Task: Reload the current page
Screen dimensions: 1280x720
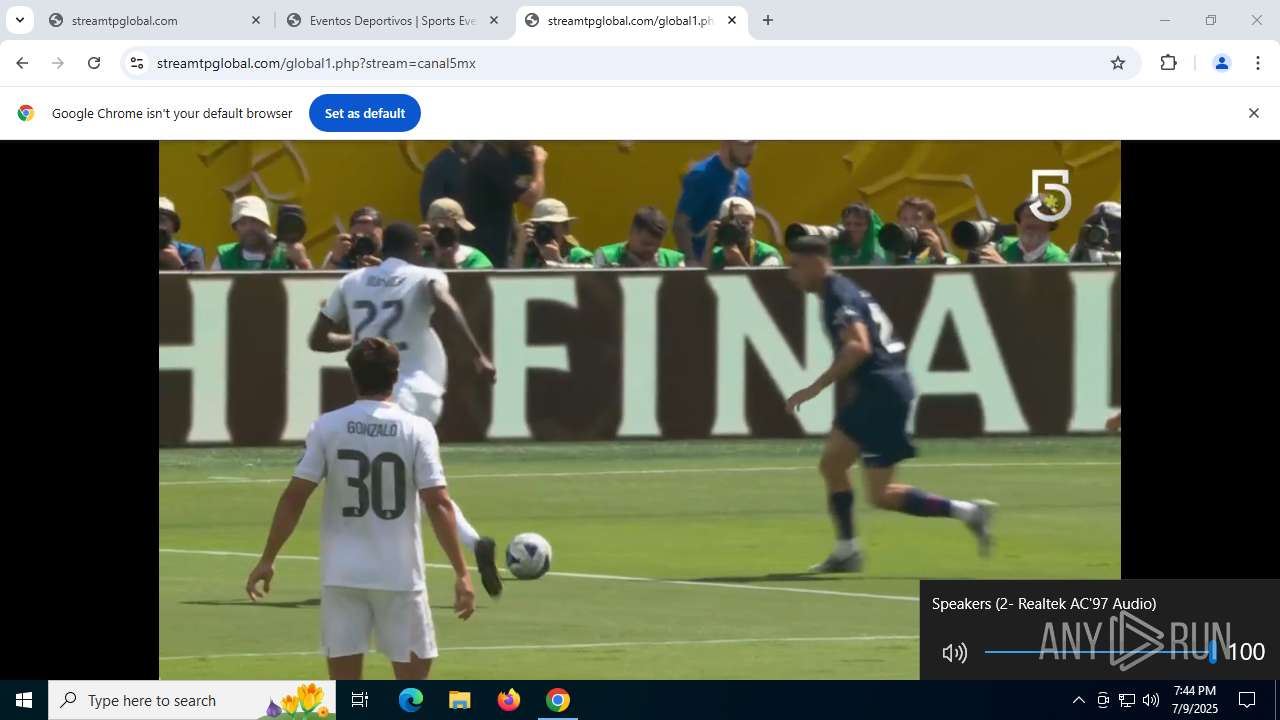Action: 94,63
